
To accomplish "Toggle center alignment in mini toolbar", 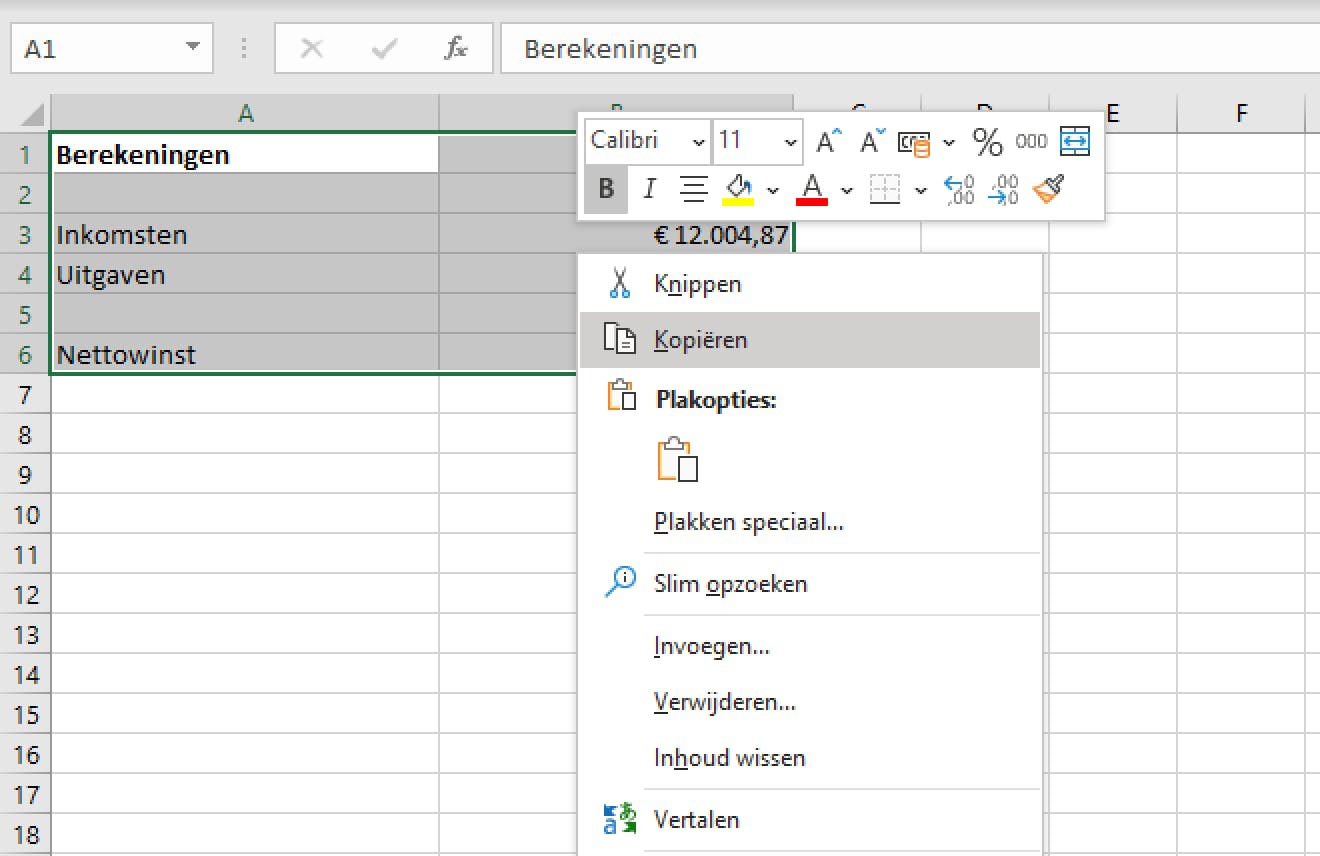I will (693, 188).
